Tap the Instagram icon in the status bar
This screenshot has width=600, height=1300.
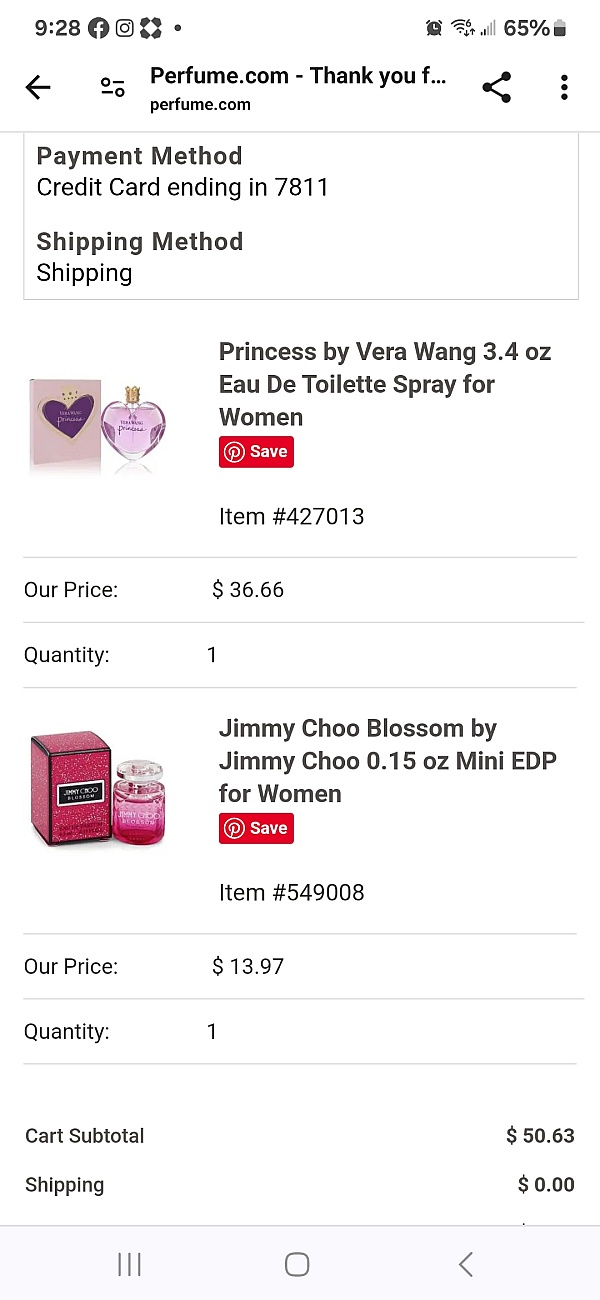coord(124,27)
